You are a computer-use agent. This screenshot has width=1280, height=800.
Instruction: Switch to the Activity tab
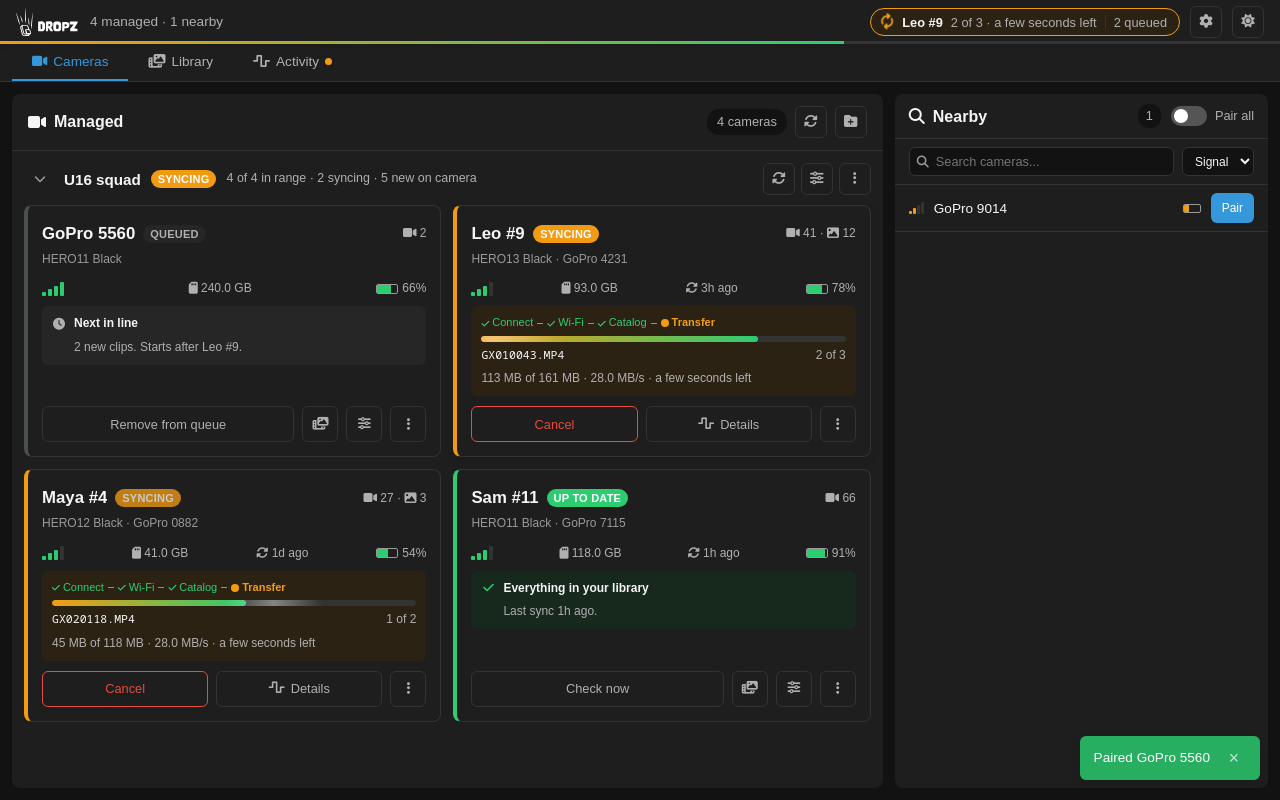(x=292, y=61)
